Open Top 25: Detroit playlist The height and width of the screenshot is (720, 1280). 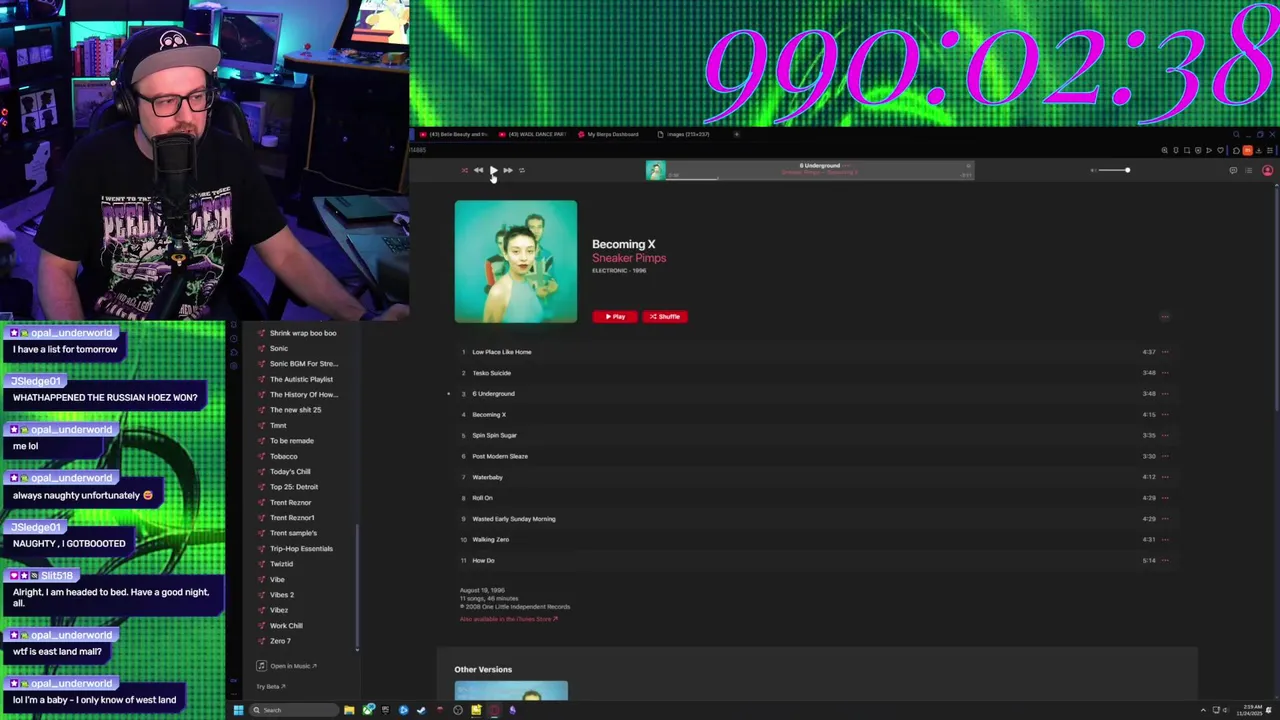pyautogui.click(x=294, y=487)
